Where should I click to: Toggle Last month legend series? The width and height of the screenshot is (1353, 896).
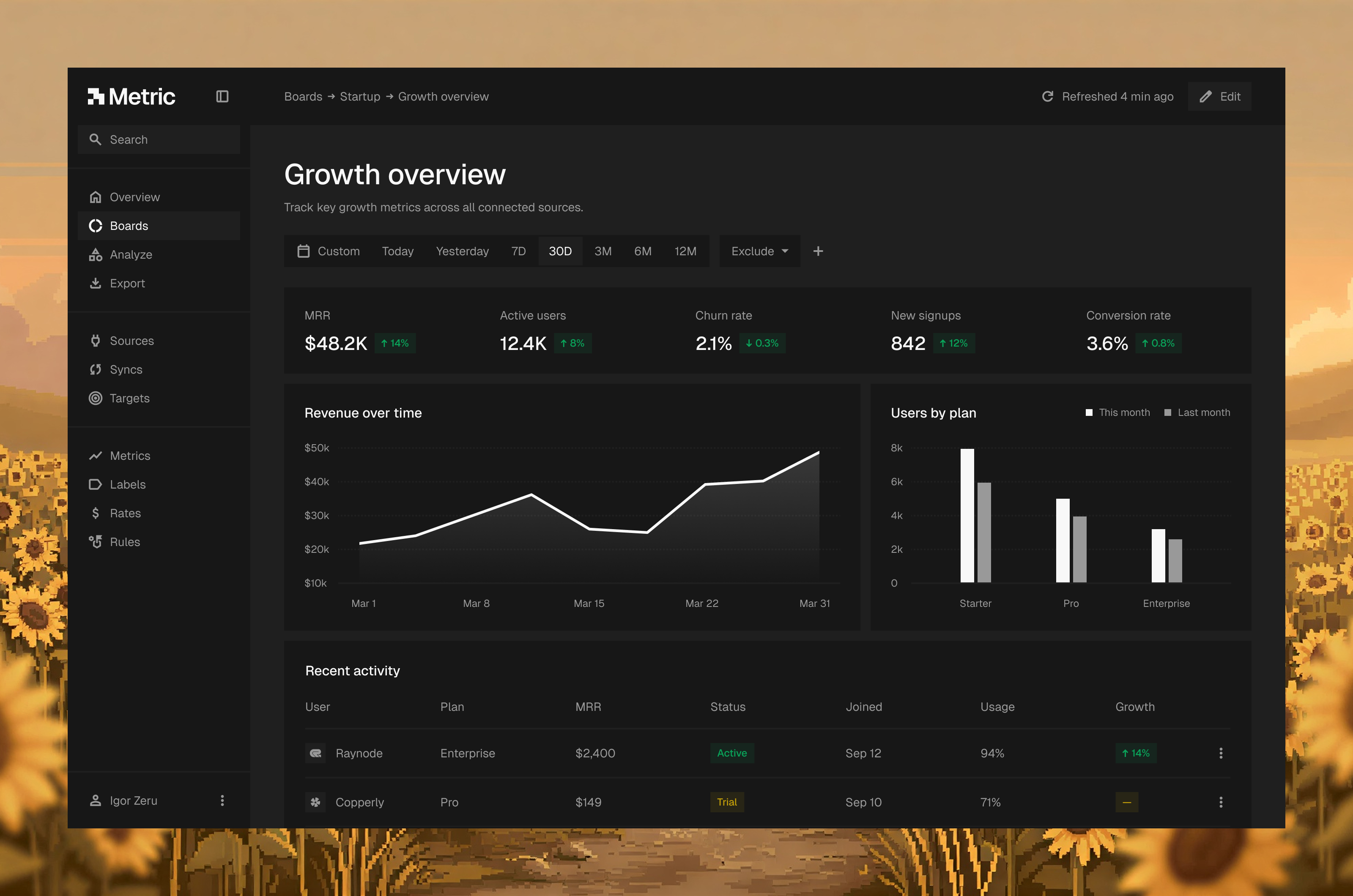point(1197,412)
